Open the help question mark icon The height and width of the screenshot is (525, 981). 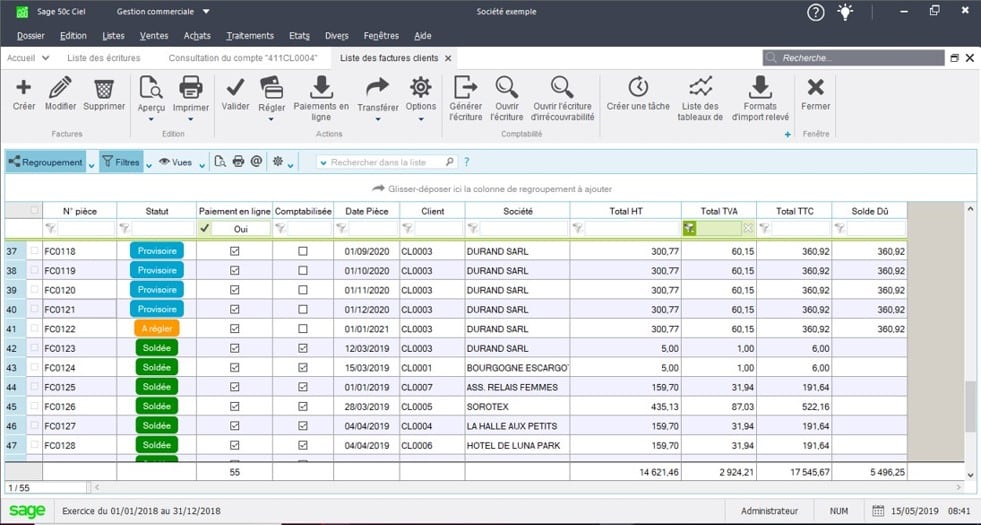[815, 13]
